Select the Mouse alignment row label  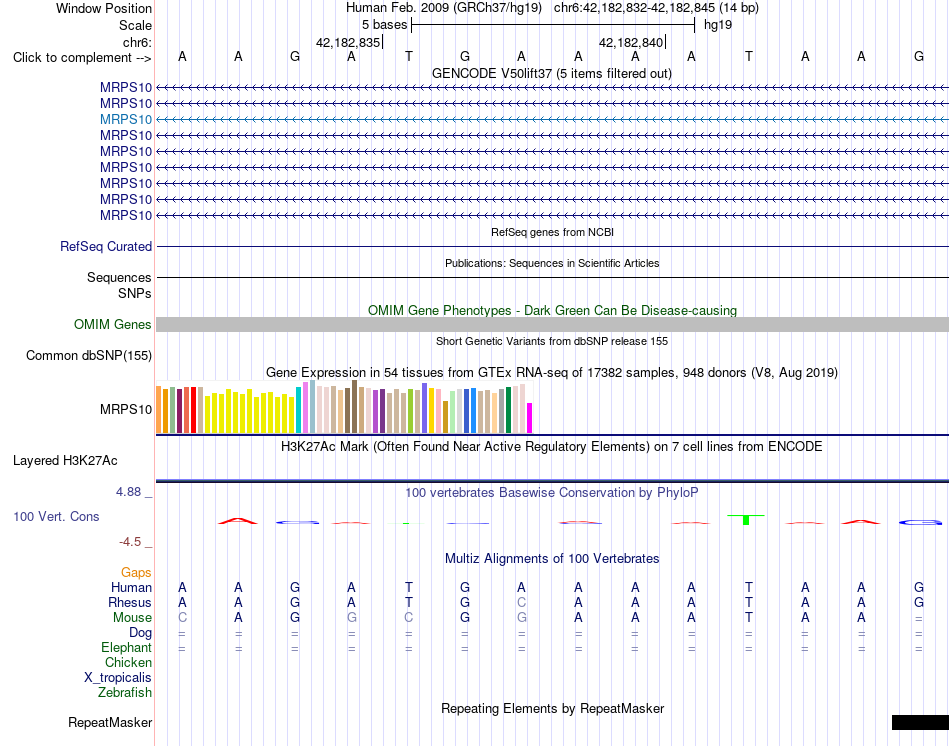coord(132,618)
